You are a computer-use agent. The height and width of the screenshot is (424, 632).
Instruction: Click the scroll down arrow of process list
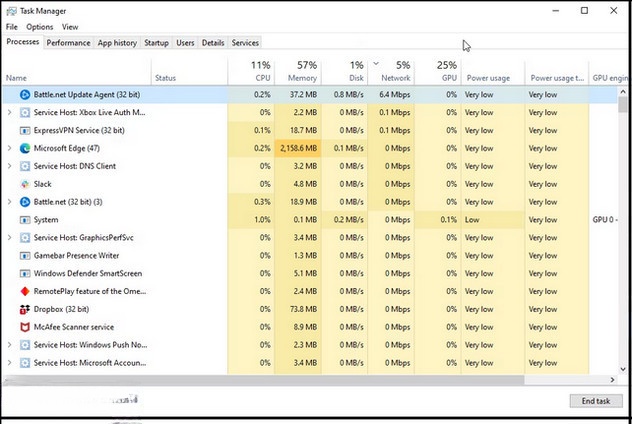pyautogui.click(x=623, y=369)
